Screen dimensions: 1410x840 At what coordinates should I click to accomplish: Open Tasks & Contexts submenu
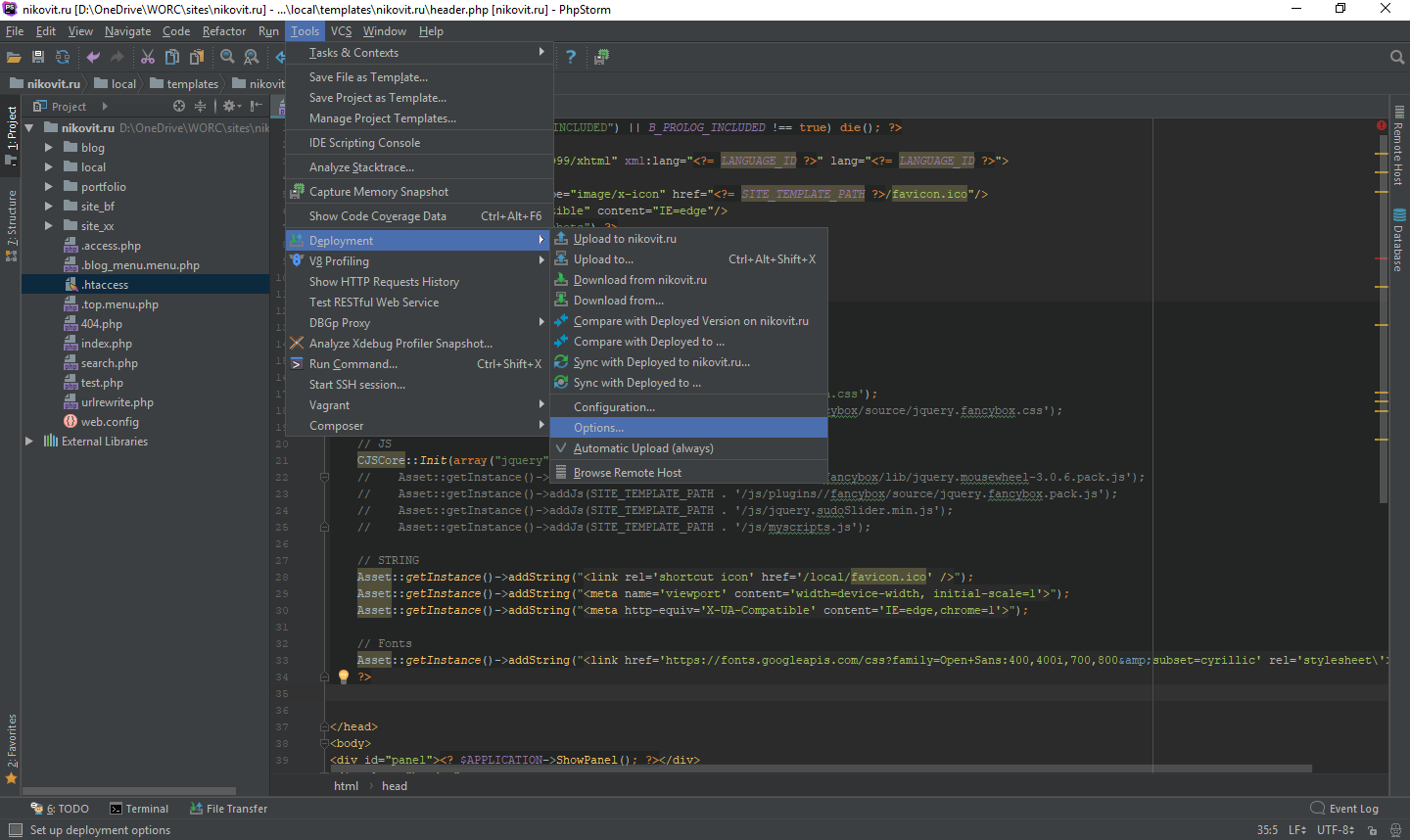[419, 53]
